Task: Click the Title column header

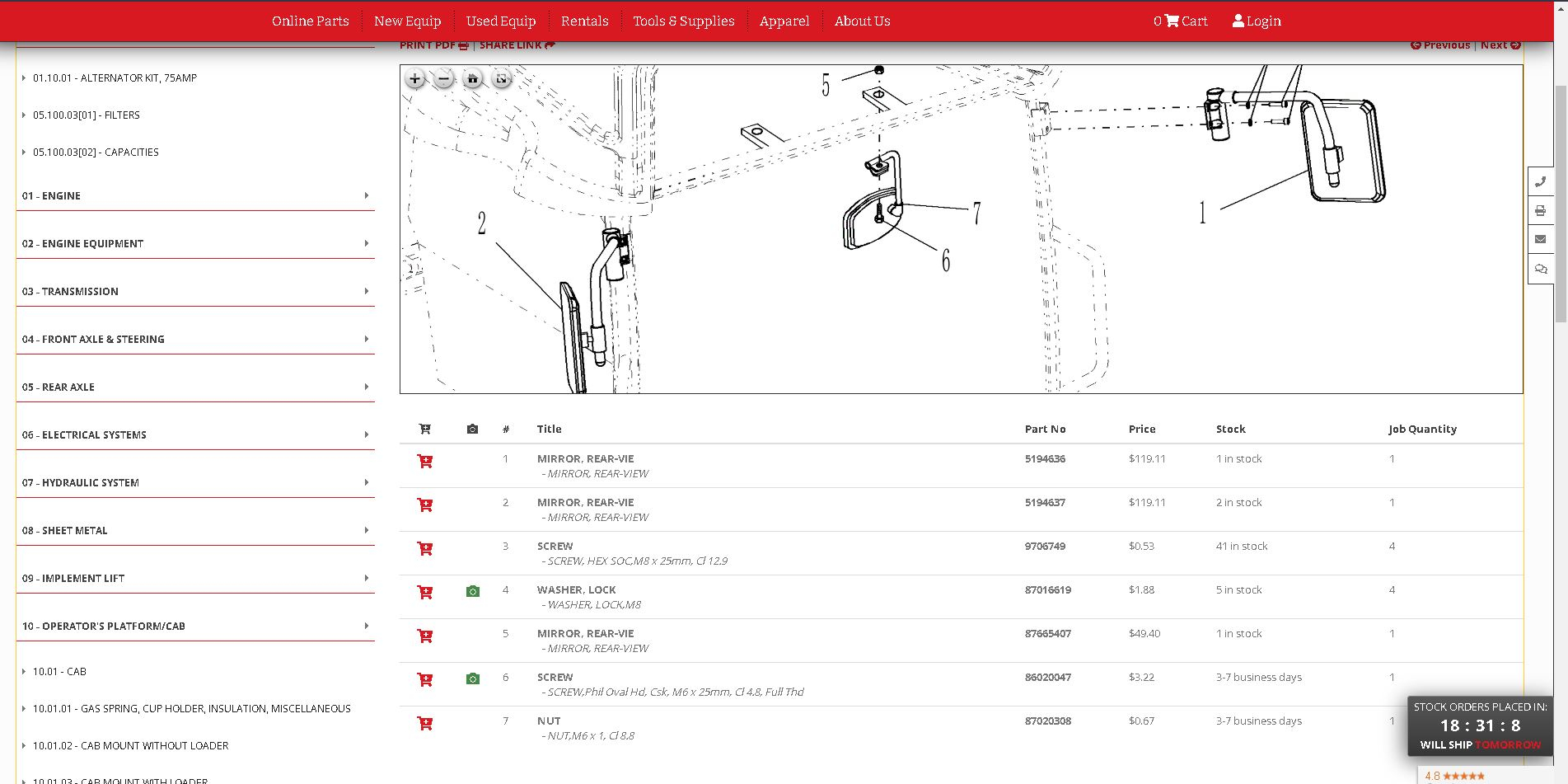Action: [550, 430]
